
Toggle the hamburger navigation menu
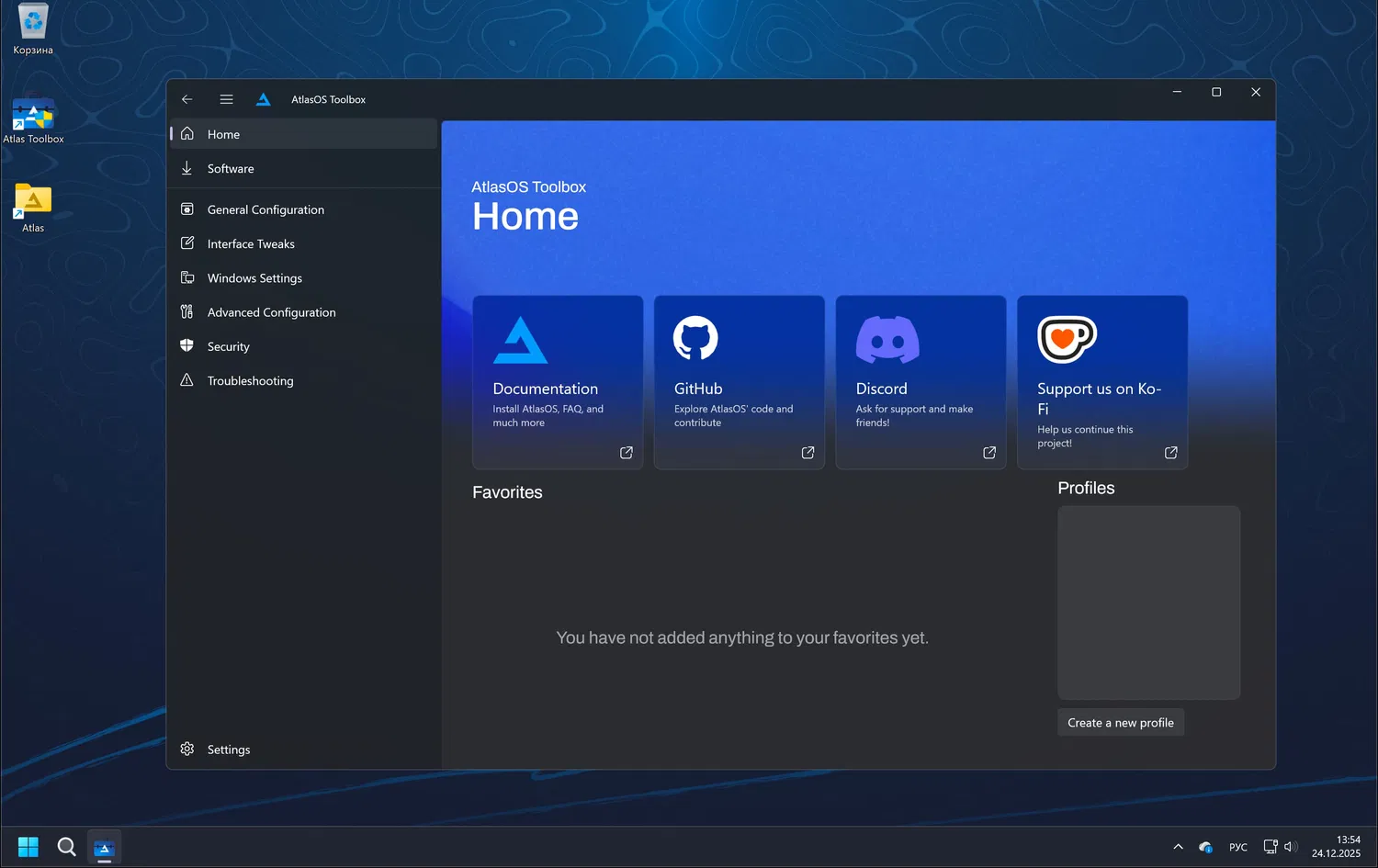click(x=226, y=99)
